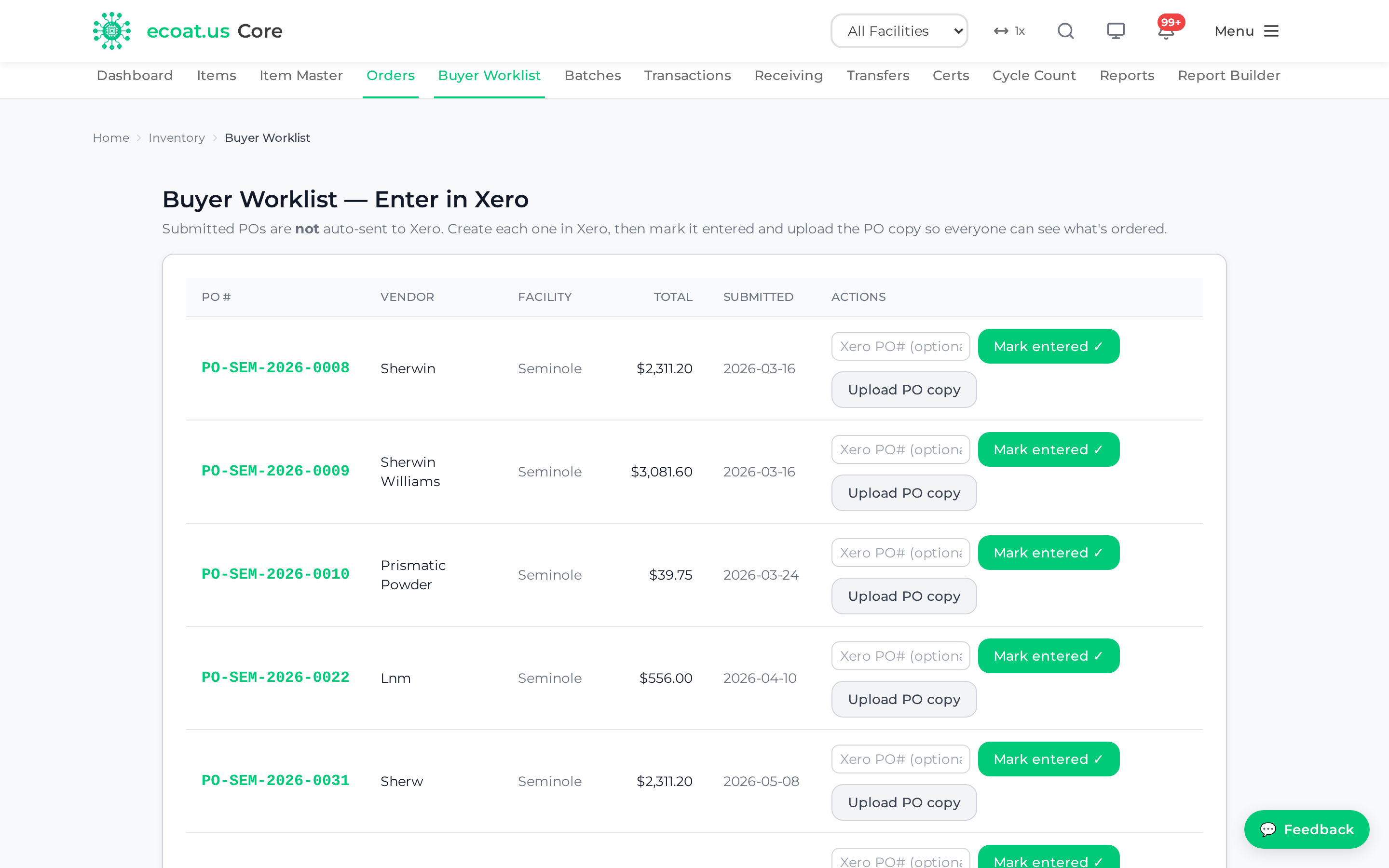Mark entered for PO-SEM-2026-0010
Screen dimensions: 1389x868
(x=1049, y=553)
